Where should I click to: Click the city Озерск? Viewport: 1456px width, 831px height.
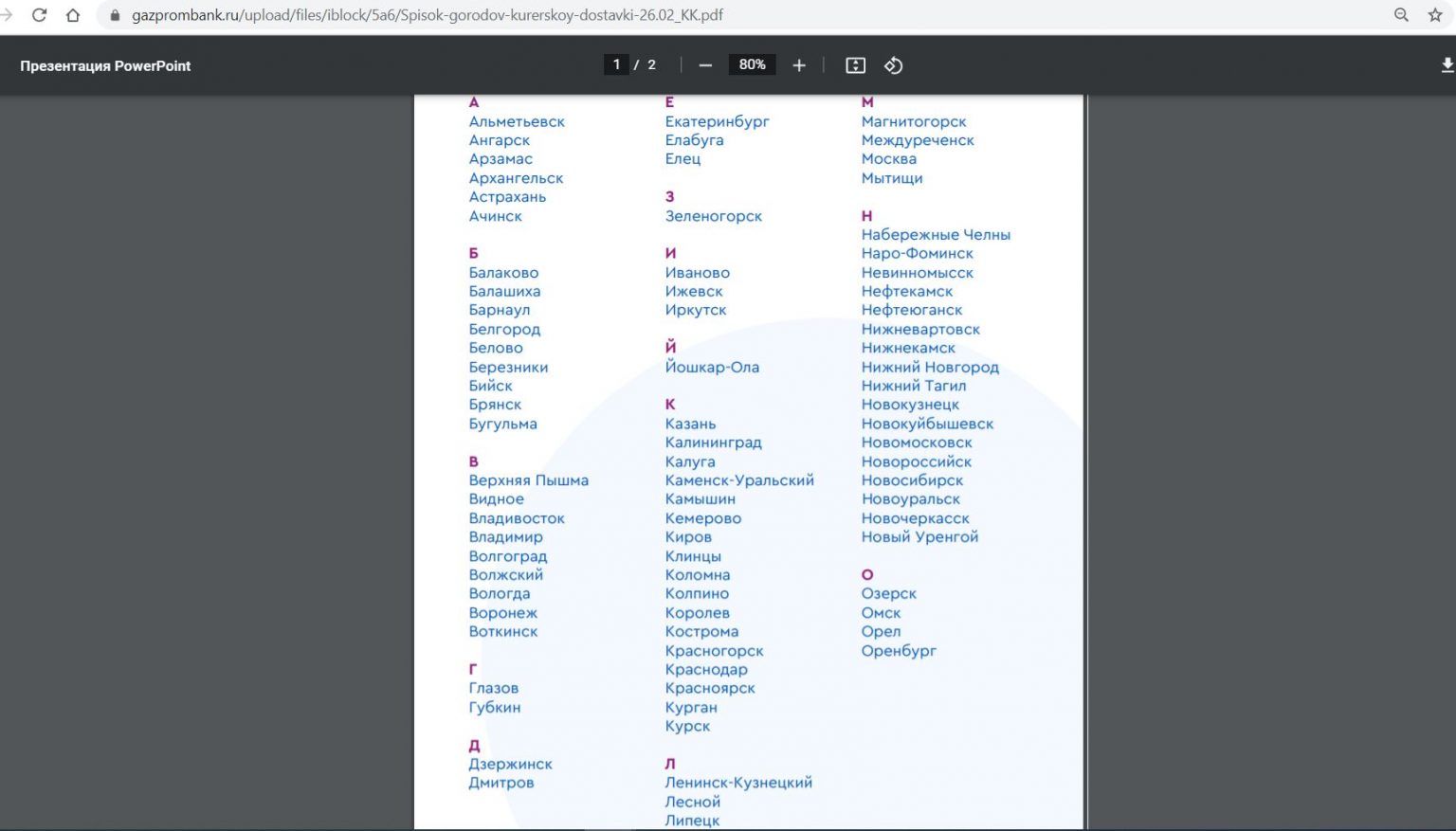pos(888,594)
